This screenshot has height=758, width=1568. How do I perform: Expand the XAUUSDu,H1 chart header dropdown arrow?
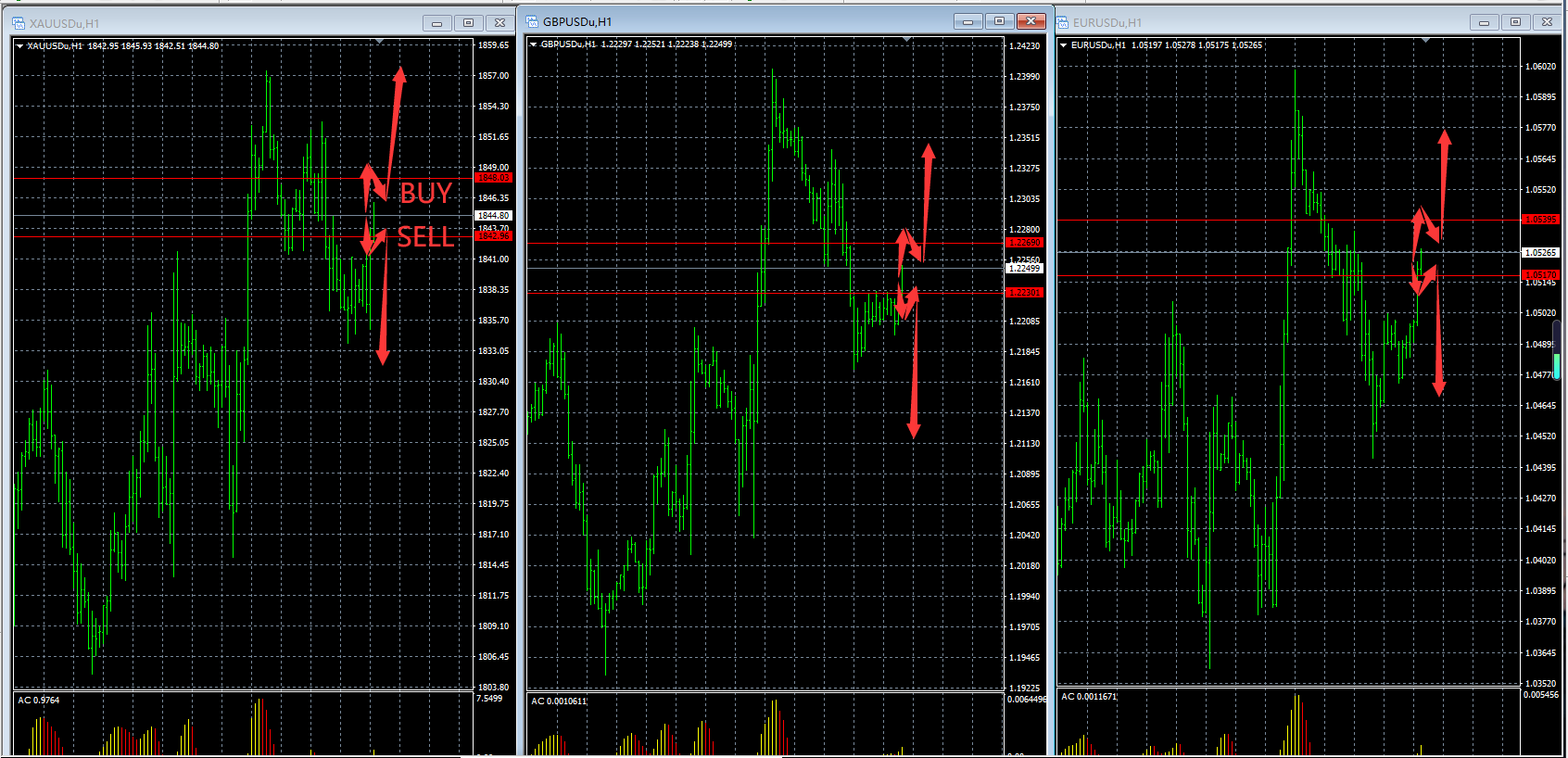click(x=19, y=45)
